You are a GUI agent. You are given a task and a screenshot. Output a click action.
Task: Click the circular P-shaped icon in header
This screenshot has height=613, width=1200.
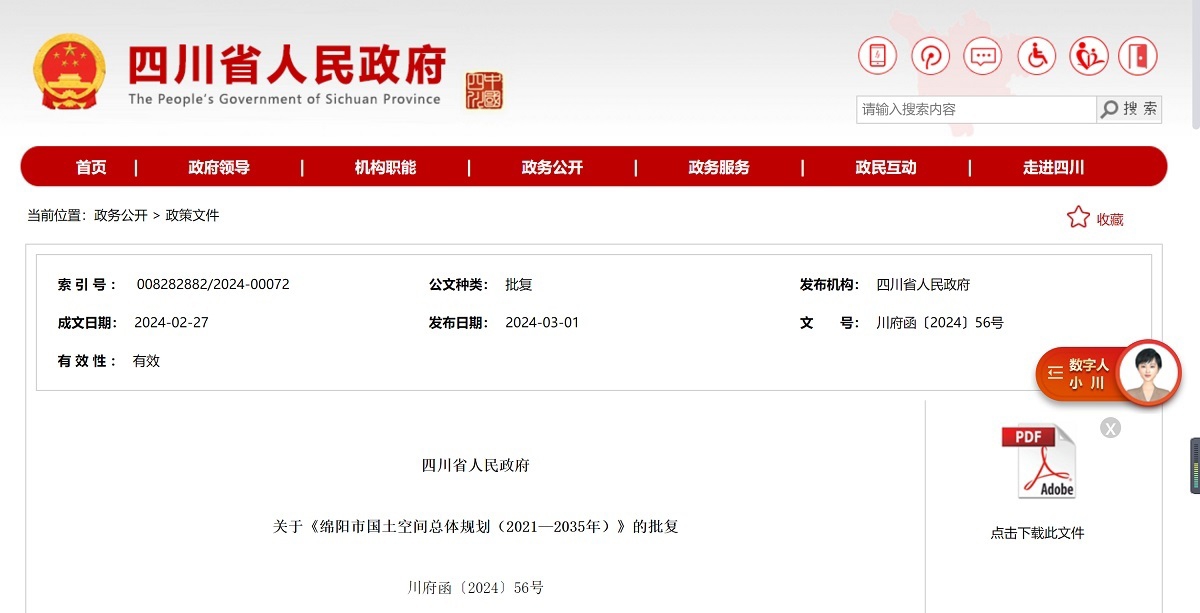point(930,56)
